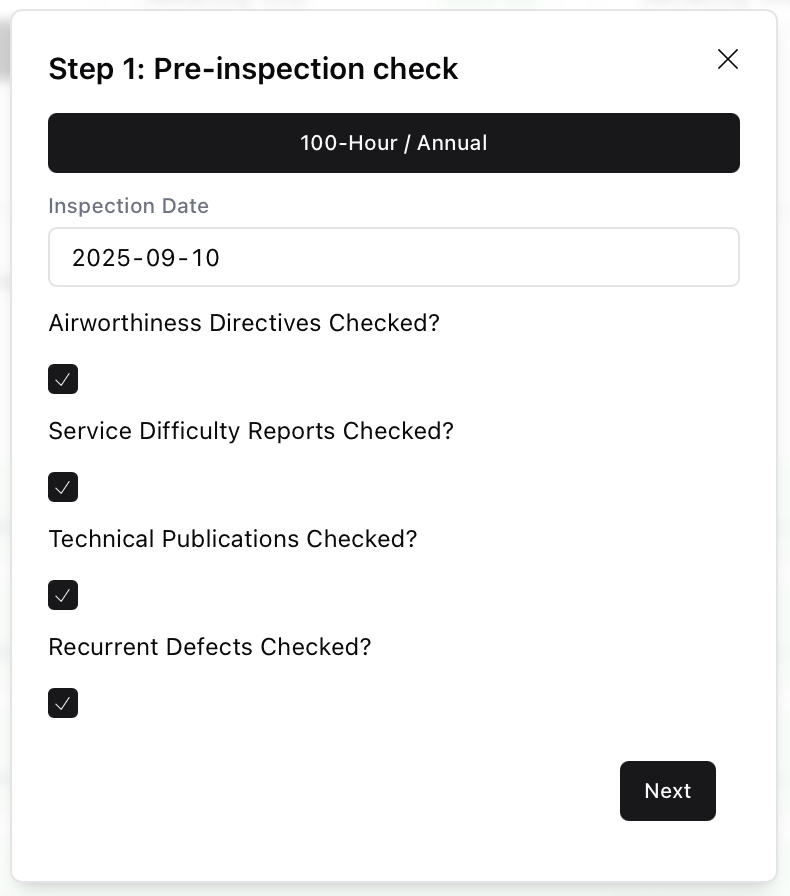Click the Technical Publications Checked label

click(x=233, y=539)
